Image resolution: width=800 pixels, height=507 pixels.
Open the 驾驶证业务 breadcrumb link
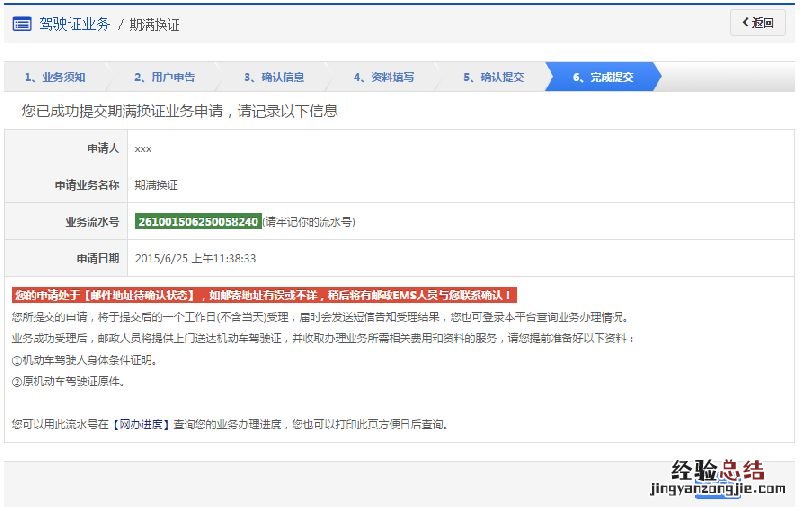tap(74, 24)
